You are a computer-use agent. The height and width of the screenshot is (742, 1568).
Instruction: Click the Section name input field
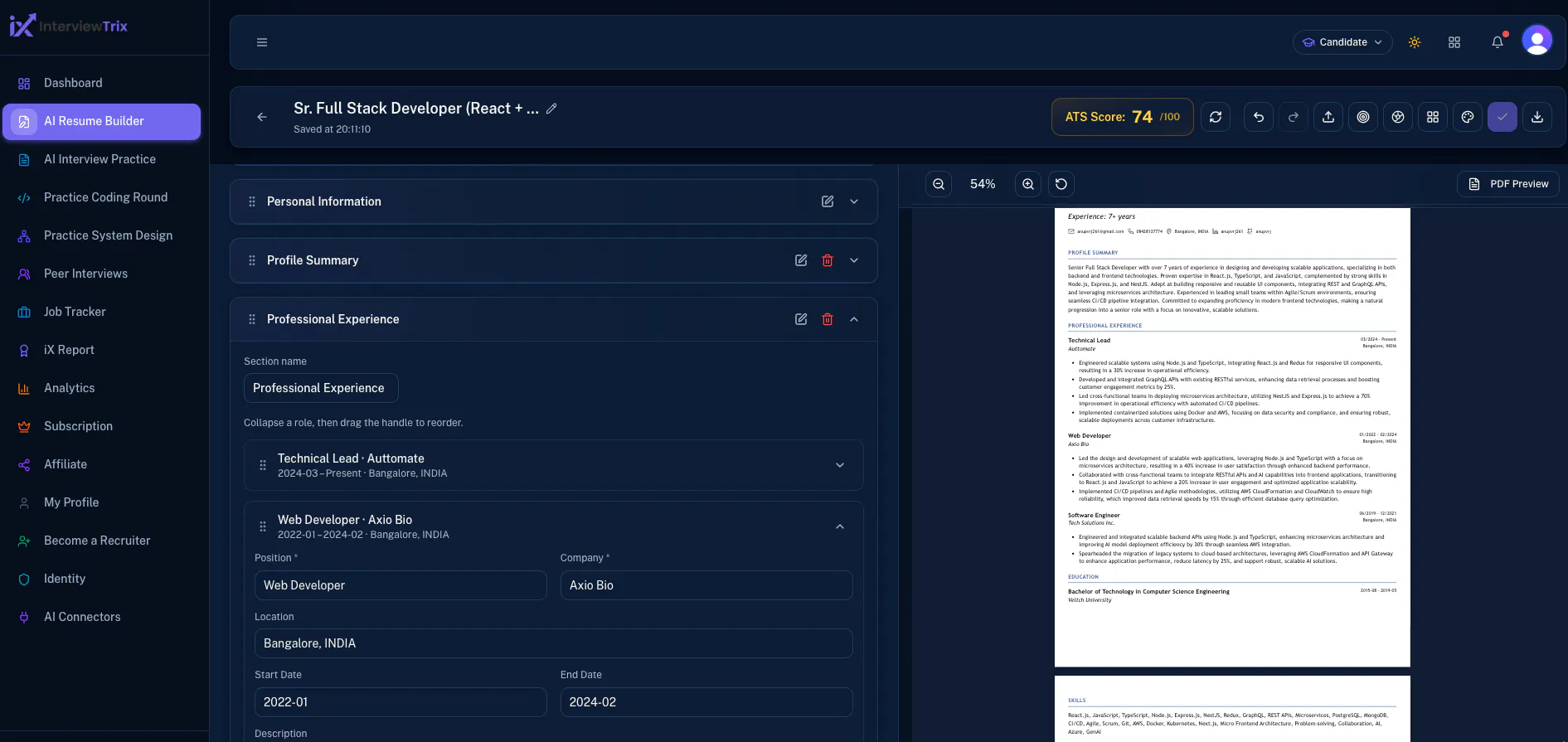pos(321,388)
